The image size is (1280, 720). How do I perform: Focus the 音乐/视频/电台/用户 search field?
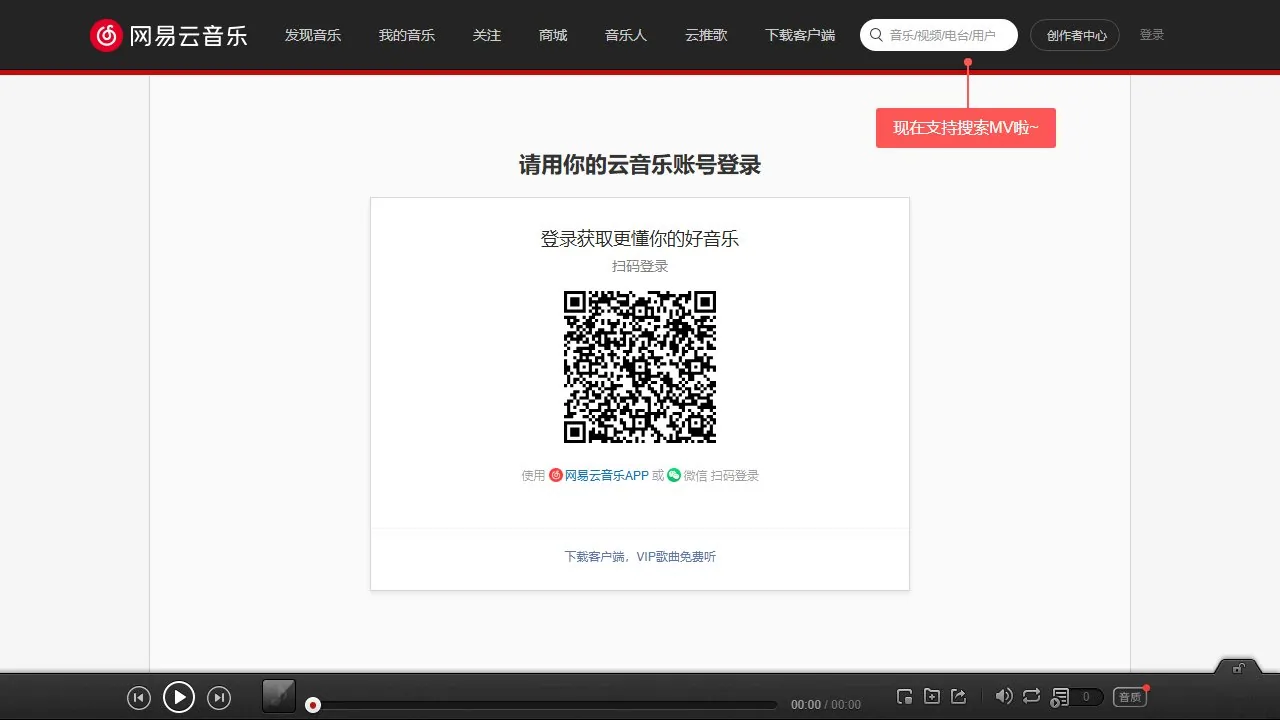click(939, 35)
